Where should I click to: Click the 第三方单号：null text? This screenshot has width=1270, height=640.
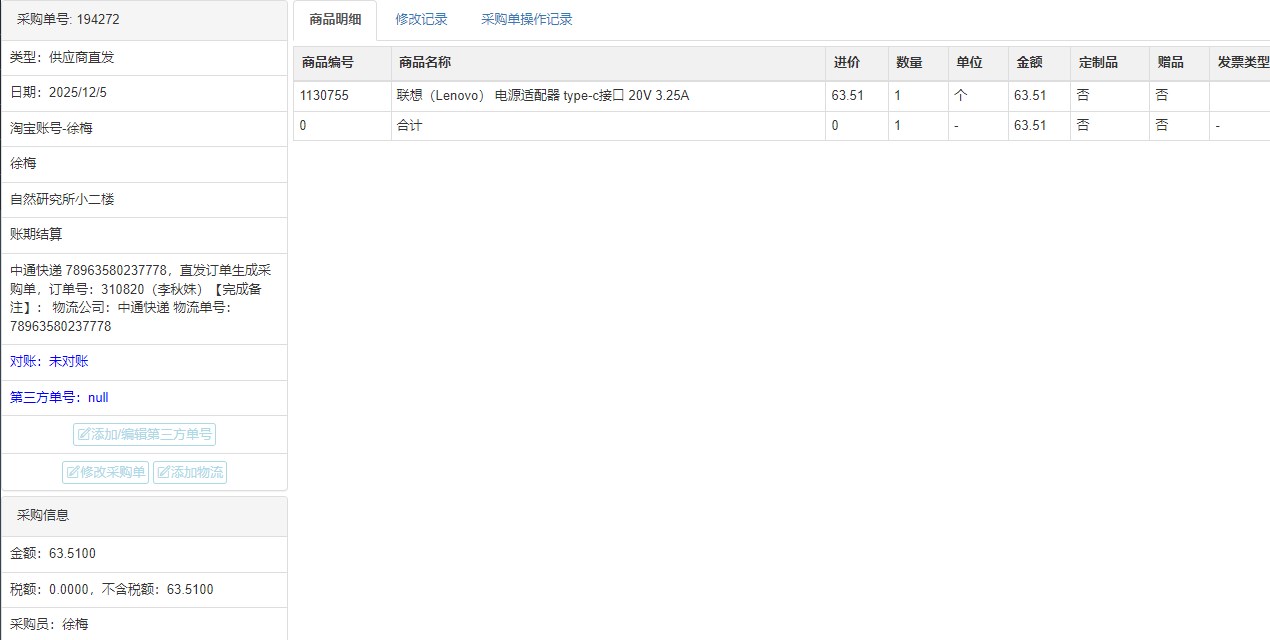tap(59, 397)
